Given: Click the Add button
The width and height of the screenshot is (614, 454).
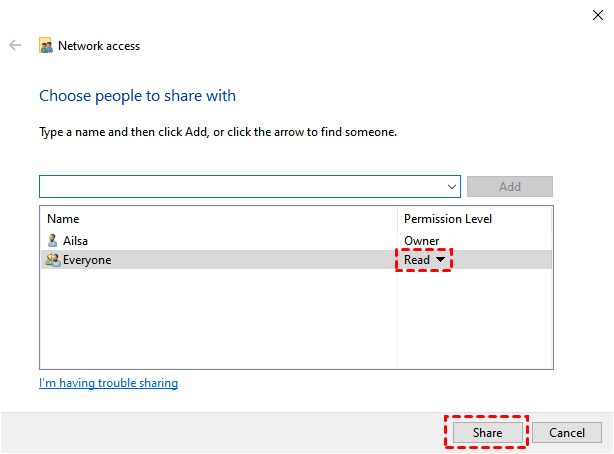Looking at the screenshot, I should coord(509,187).
